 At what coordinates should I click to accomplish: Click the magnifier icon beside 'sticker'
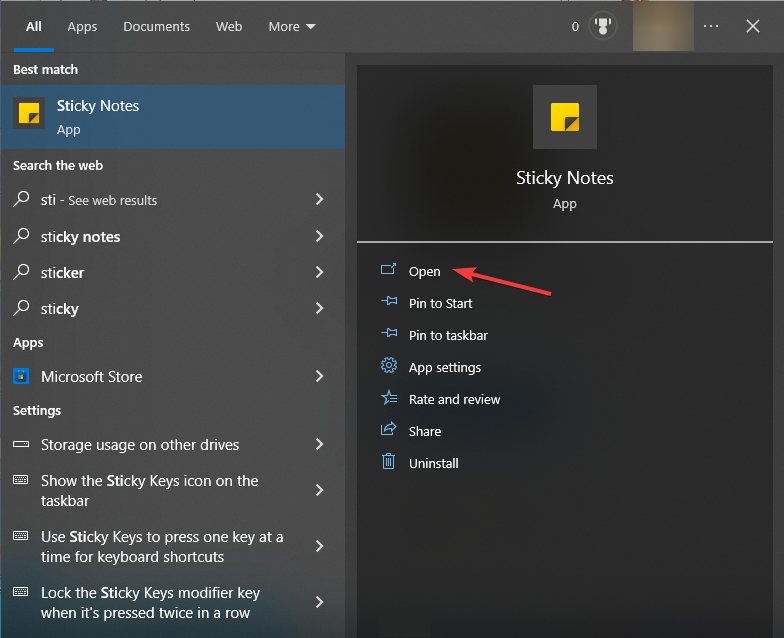(x=21, y=272)
